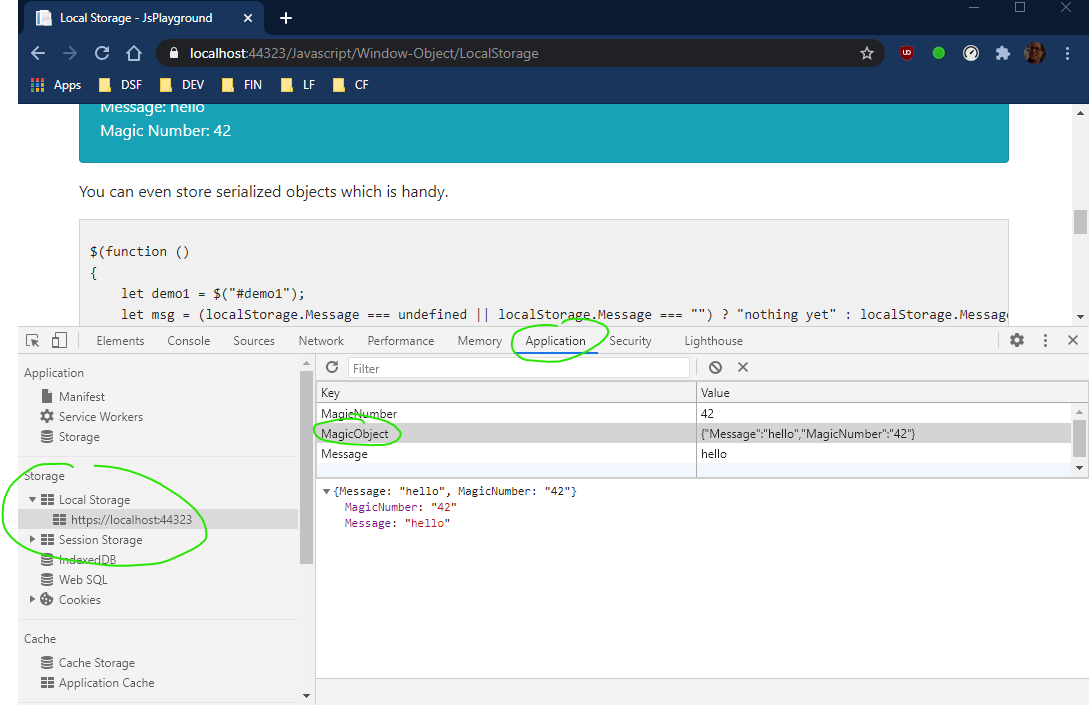Click the inspect element picker icon
Viewport: 1089px width, 705px height.
point(33,341)
